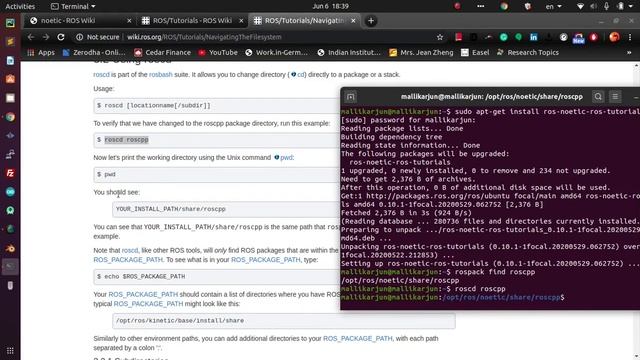The width and height of the screenshot is (640, 360).
Task: Open the Terminal app menu dropdown
Action: point(73,6)
